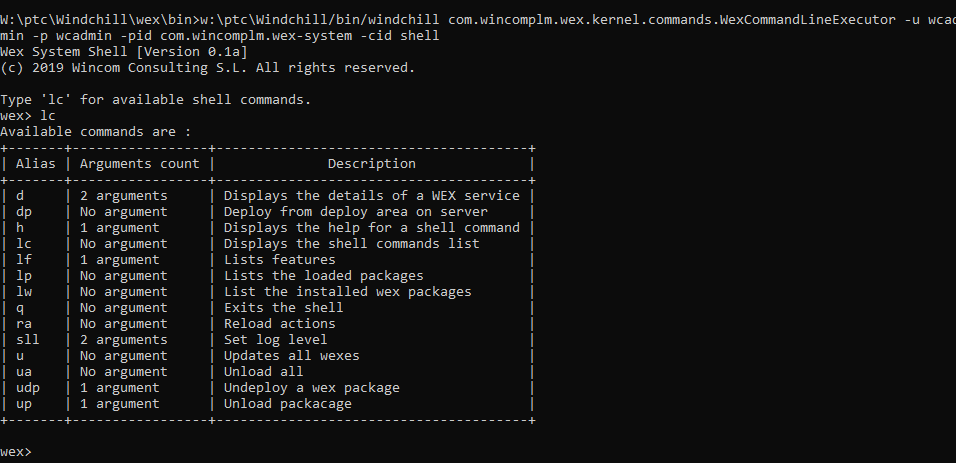The image size is (956, 463).
Task: Click the 'Set log level' description
Action: pyautogui.click(x=275, y=340)
